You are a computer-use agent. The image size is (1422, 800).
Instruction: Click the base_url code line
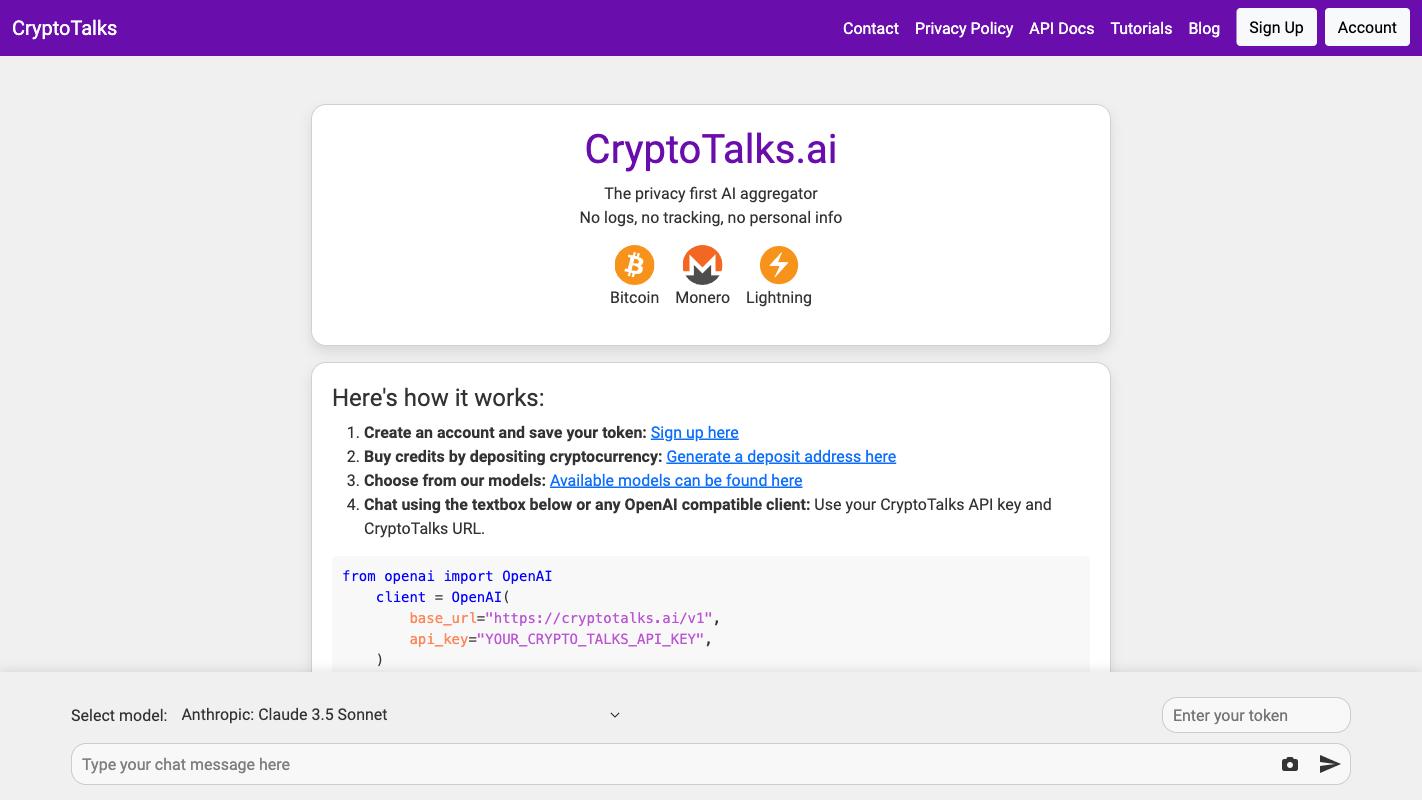pyautogui.click(x=565, y=618)
